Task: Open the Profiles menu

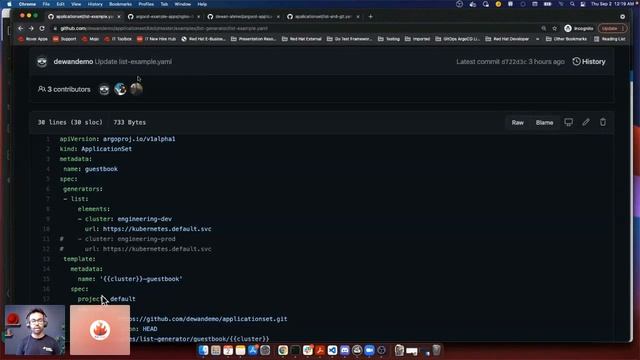Action: pos(146,4)
